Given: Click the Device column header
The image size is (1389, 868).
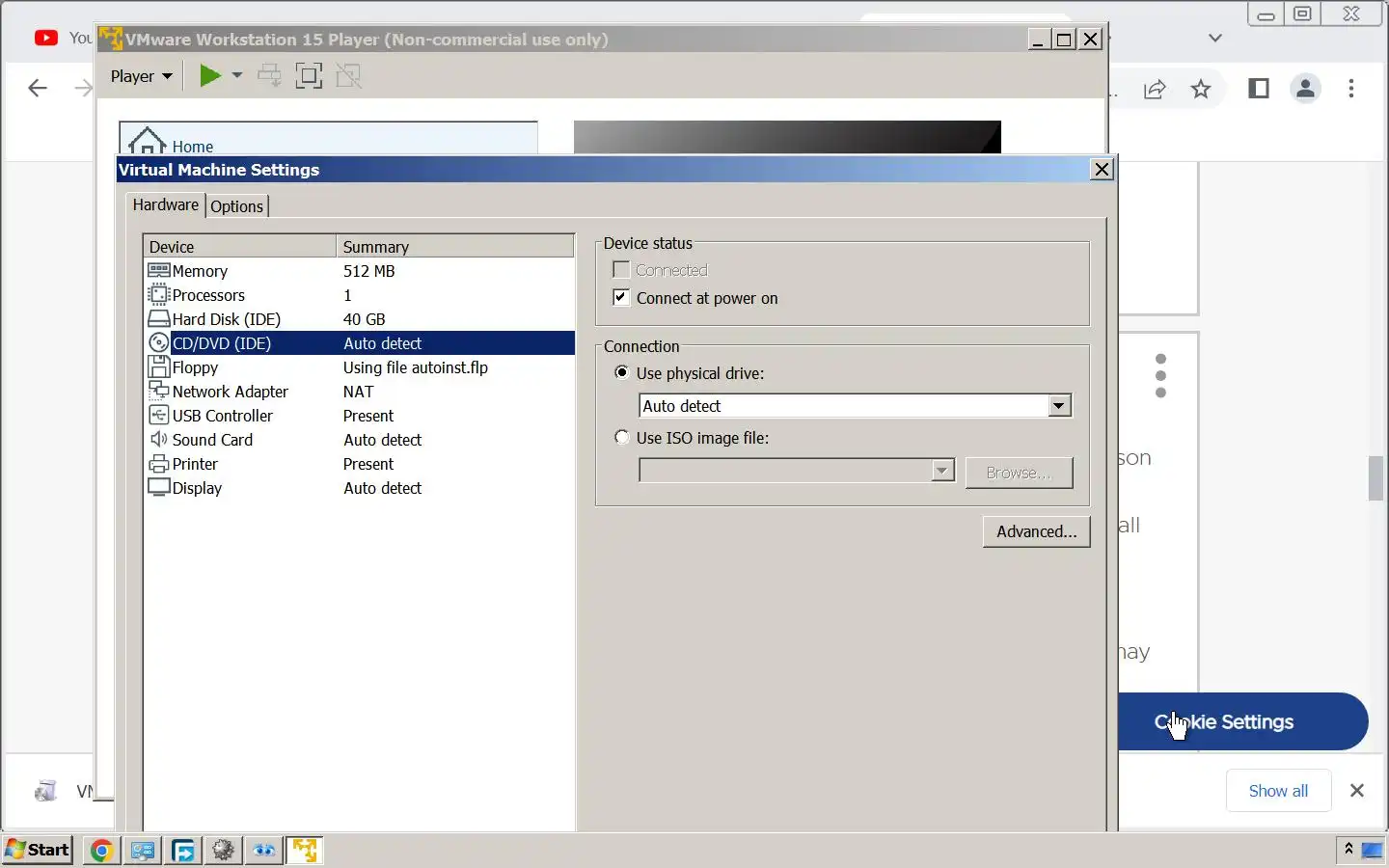Looking at the screenshot, I should [239, 247].
